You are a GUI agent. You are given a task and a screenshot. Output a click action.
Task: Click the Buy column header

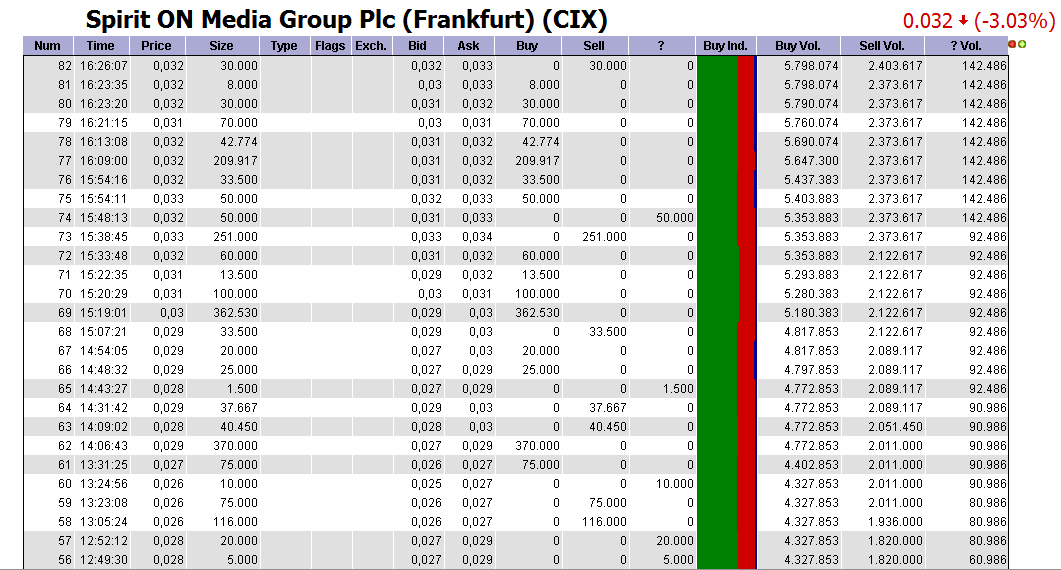coord(527,46)
